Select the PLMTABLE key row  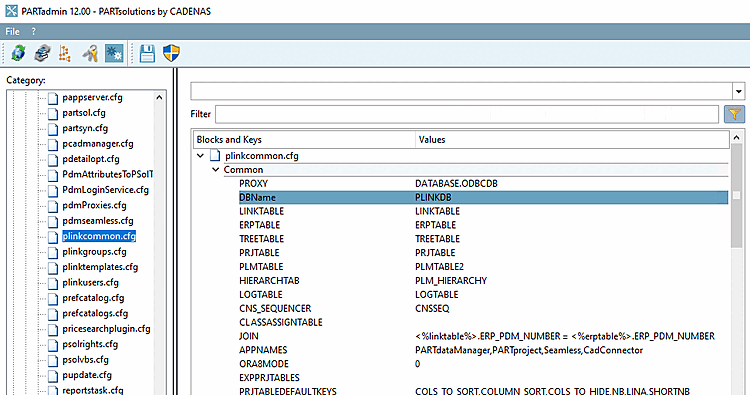pos(483,266)
